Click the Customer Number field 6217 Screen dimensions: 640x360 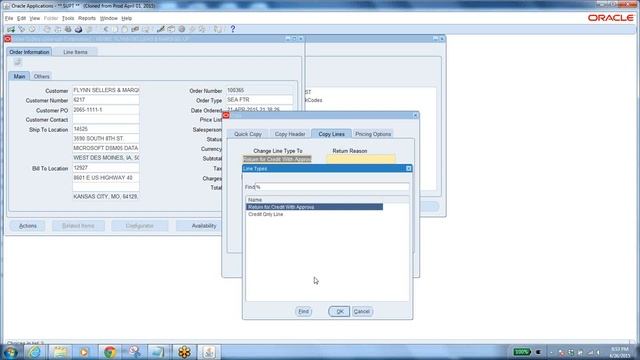106,100
